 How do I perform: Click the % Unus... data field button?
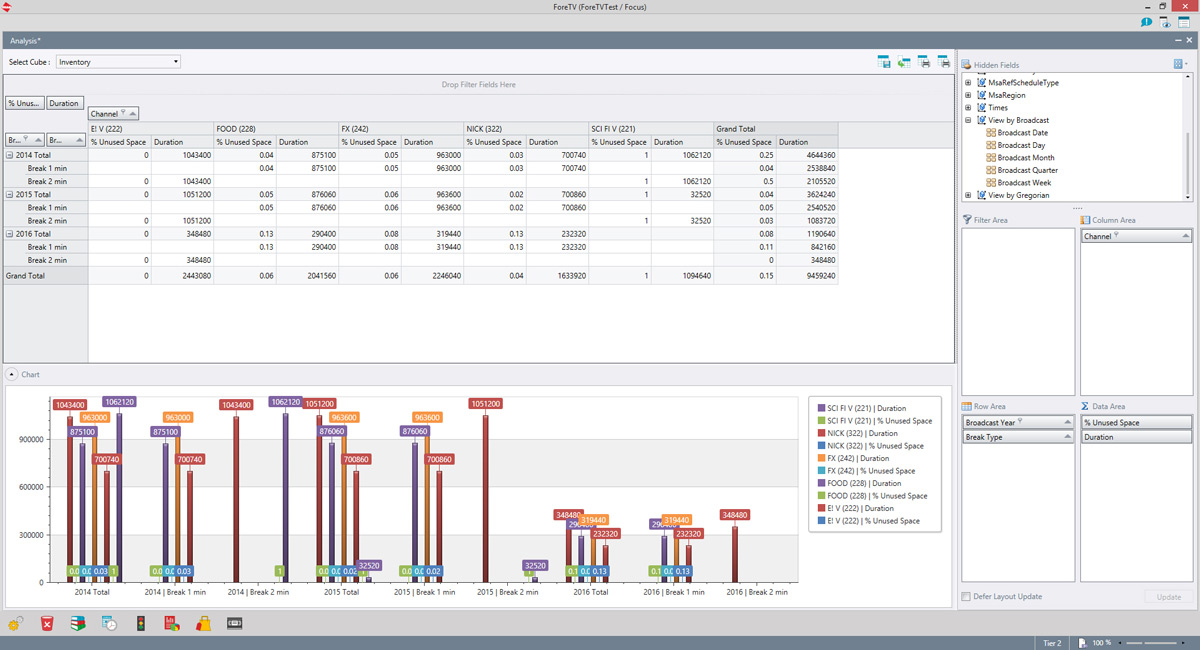click(x=25, y=103)
